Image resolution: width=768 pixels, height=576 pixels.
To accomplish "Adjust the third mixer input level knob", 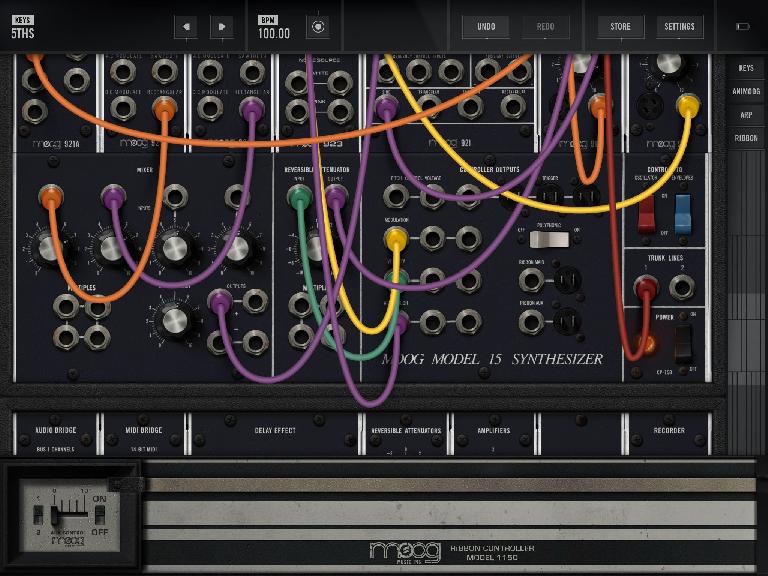I will tap(175, 248).
